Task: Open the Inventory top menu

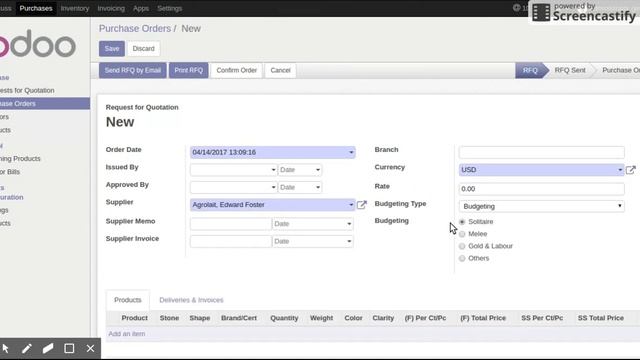Action: (75, 8)
